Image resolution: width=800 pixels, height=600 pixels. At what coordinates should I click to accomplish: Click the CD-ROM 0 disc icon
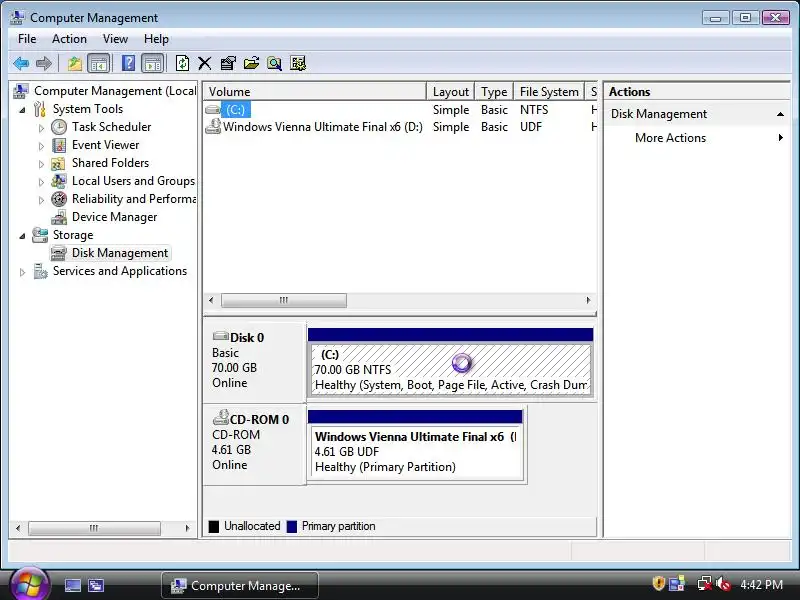(220, 417)
